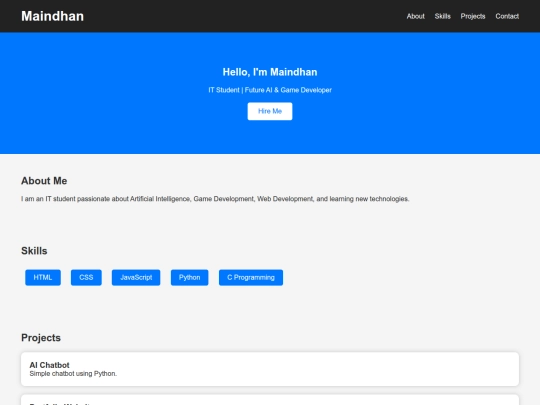Select the HTML skill badge
540x405 pixels.
(43, 278)
